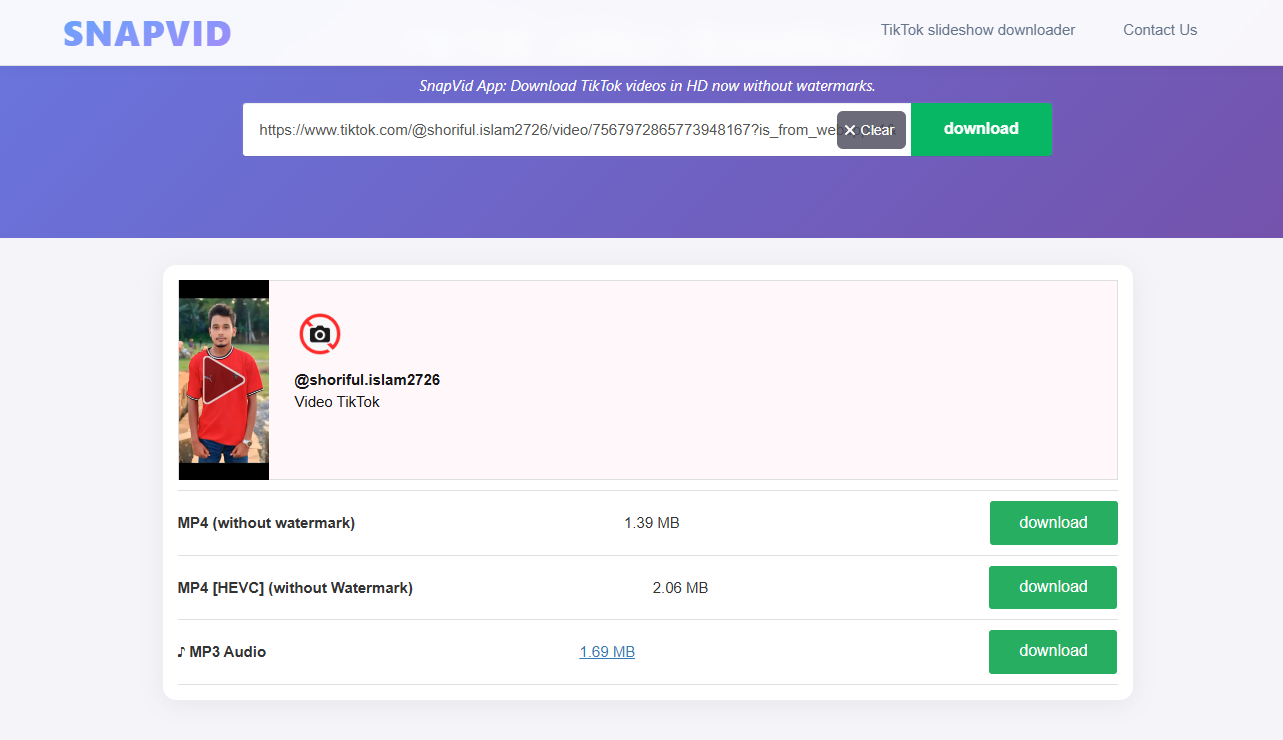Focus the TikTok URL input field
This screenshot has height=740, width=1283.
[x=540, y=130]
